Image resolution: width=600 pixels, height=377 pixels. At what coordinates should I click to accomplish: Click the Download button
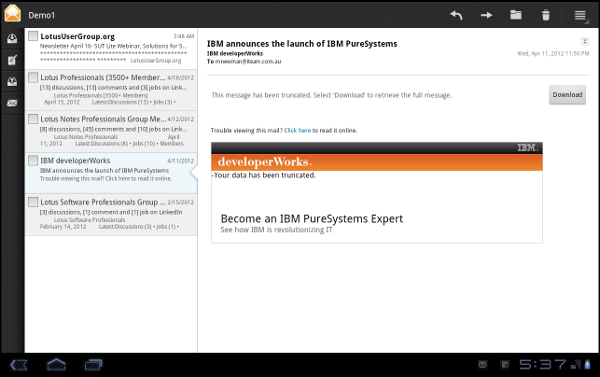567,95
